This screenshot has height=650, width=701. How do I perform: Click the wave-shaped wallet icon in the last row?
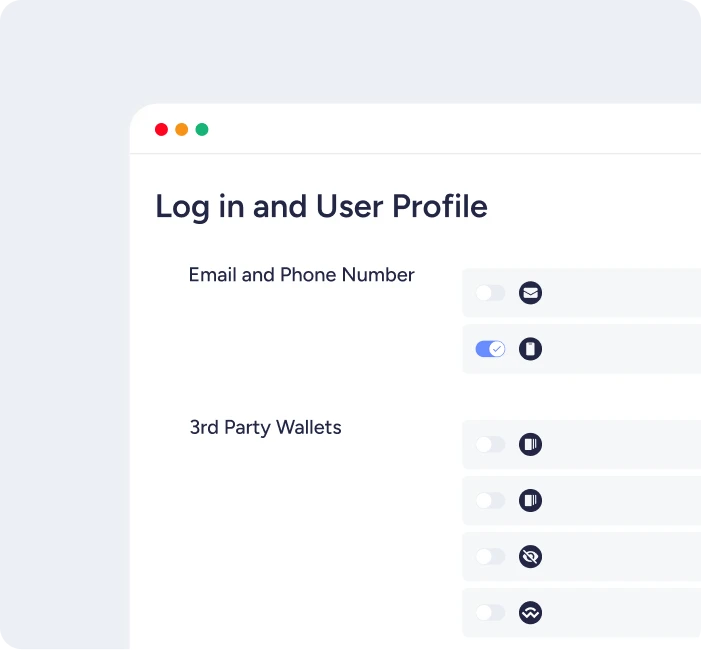(530, 612)
